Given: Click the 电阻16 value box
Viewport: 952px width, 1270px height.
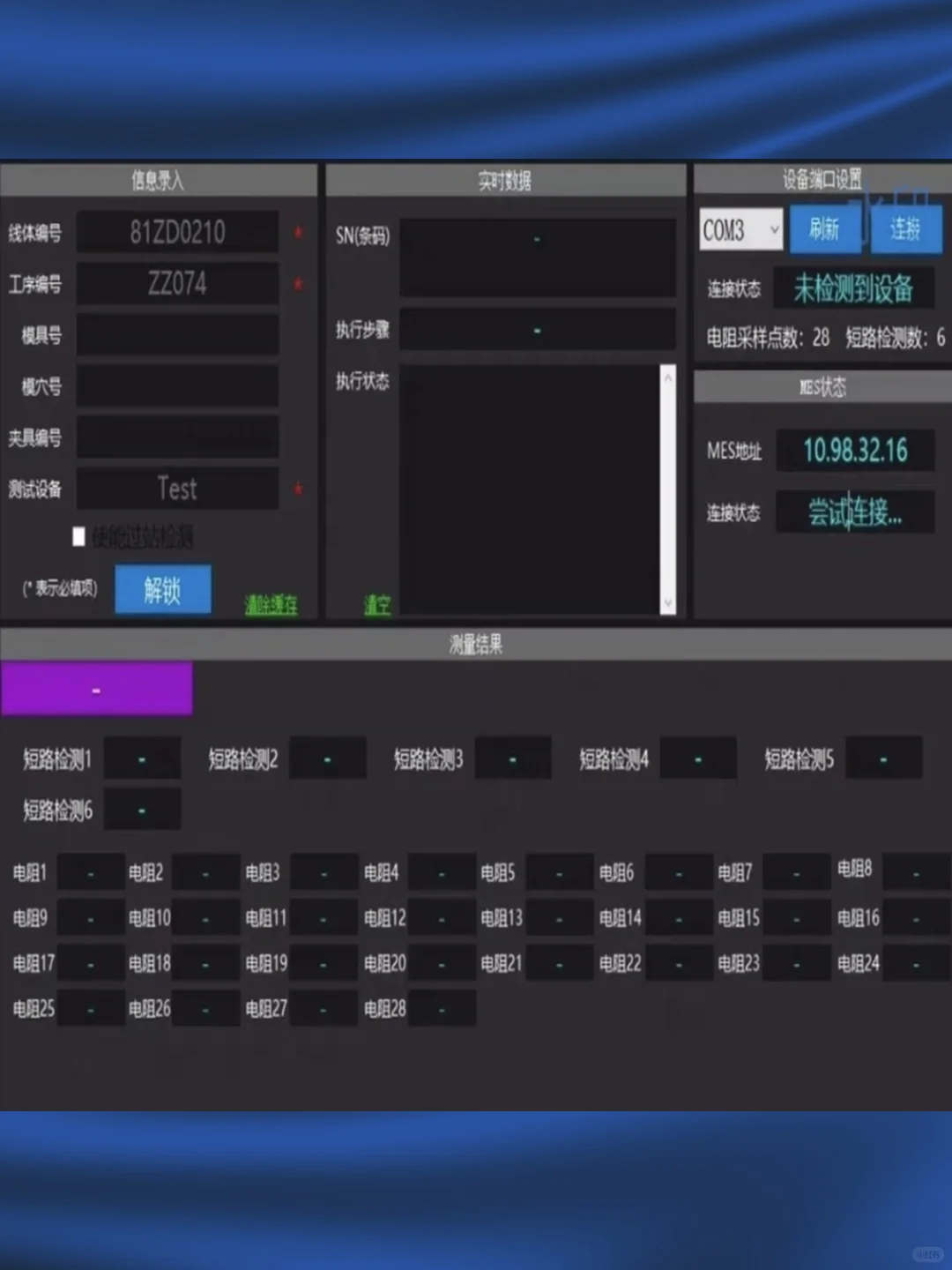Looking at the screenshot, I should (x=917, y=917).
